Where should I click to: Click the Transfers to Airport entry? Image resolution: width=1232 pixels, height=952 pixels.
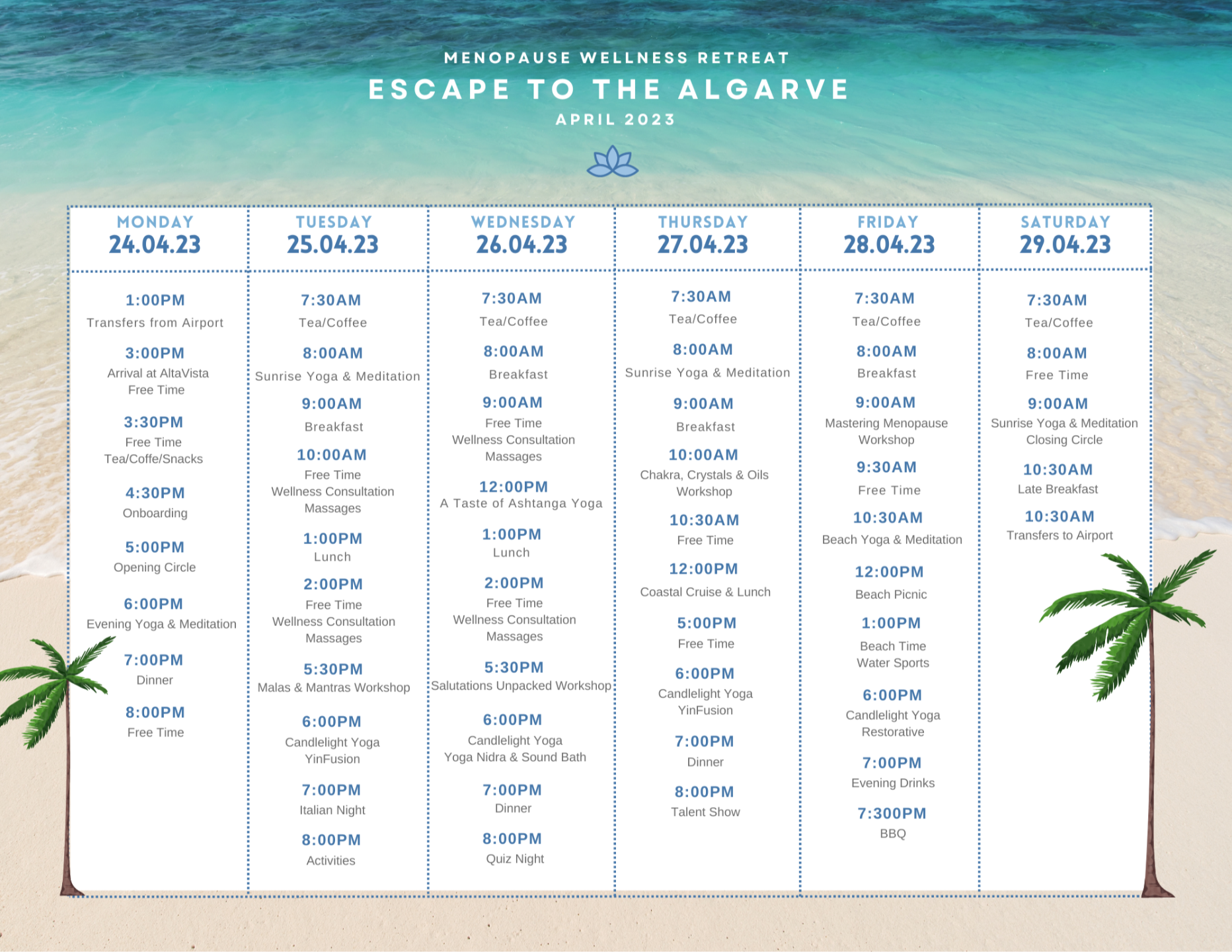tap(1059, 535)
